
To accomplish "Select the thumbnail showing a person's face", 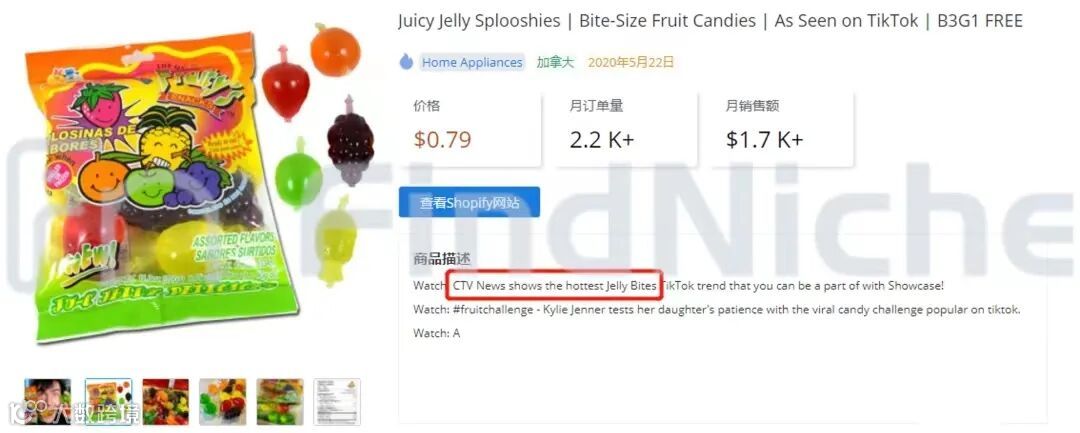I will click(x=48, y=401).
